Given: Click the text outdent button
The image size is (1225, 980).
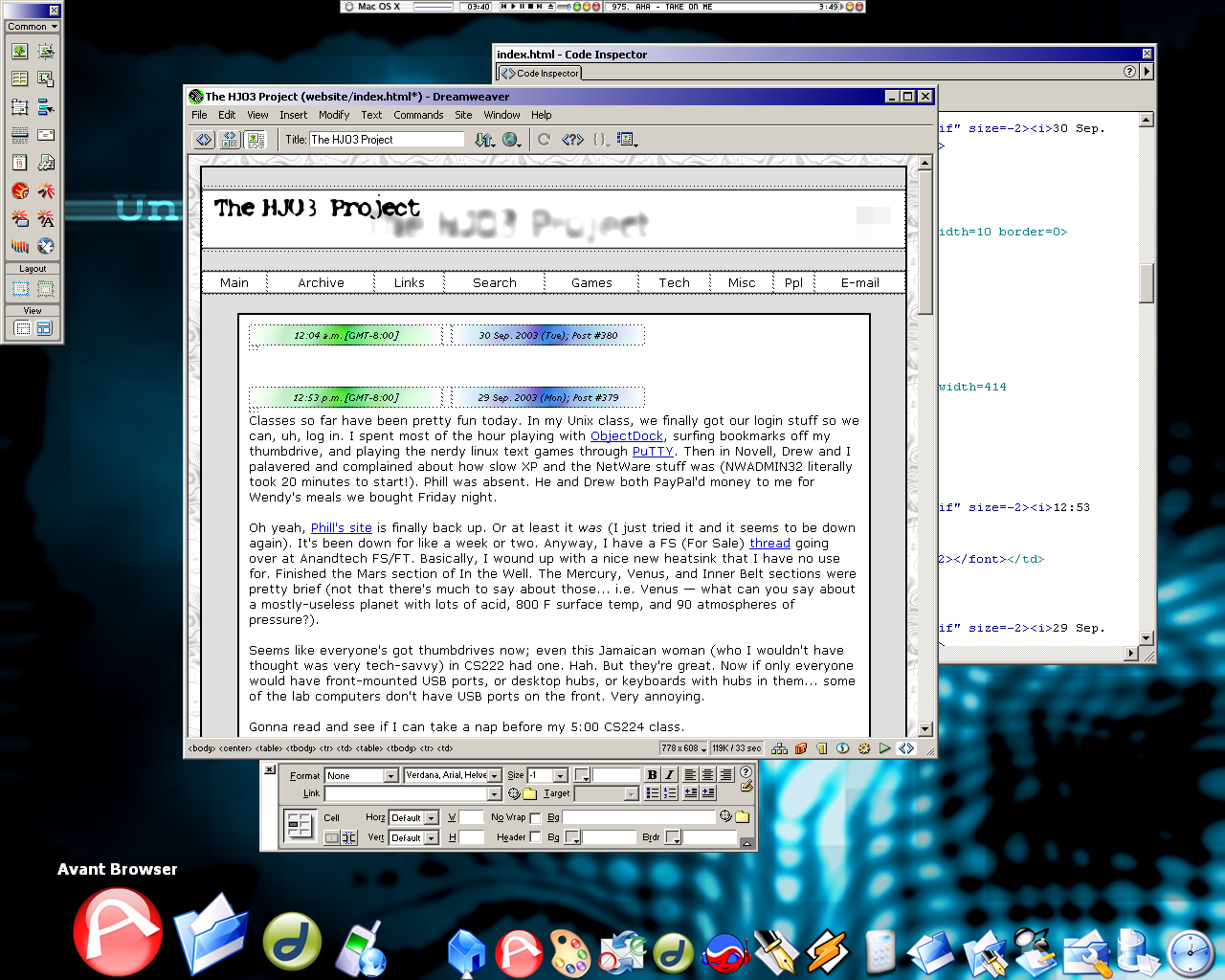Looking at the screenshot, I should [690, 793].
